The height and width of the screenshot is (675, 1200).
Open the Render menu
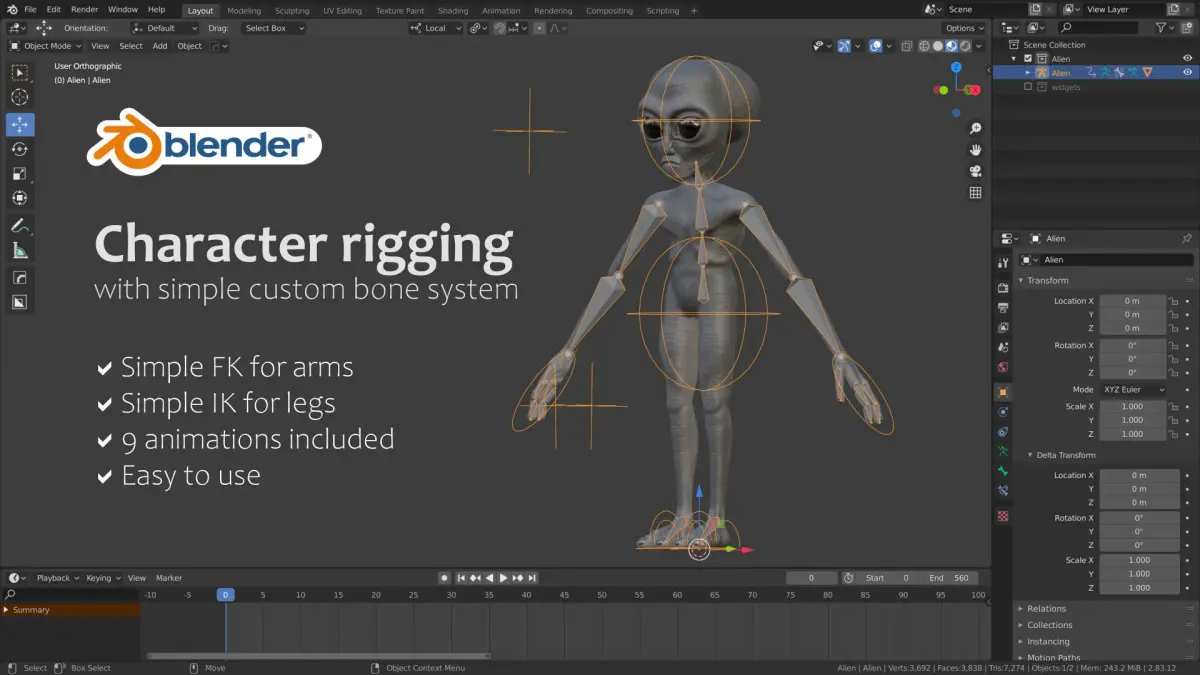(x=85, y=10)
